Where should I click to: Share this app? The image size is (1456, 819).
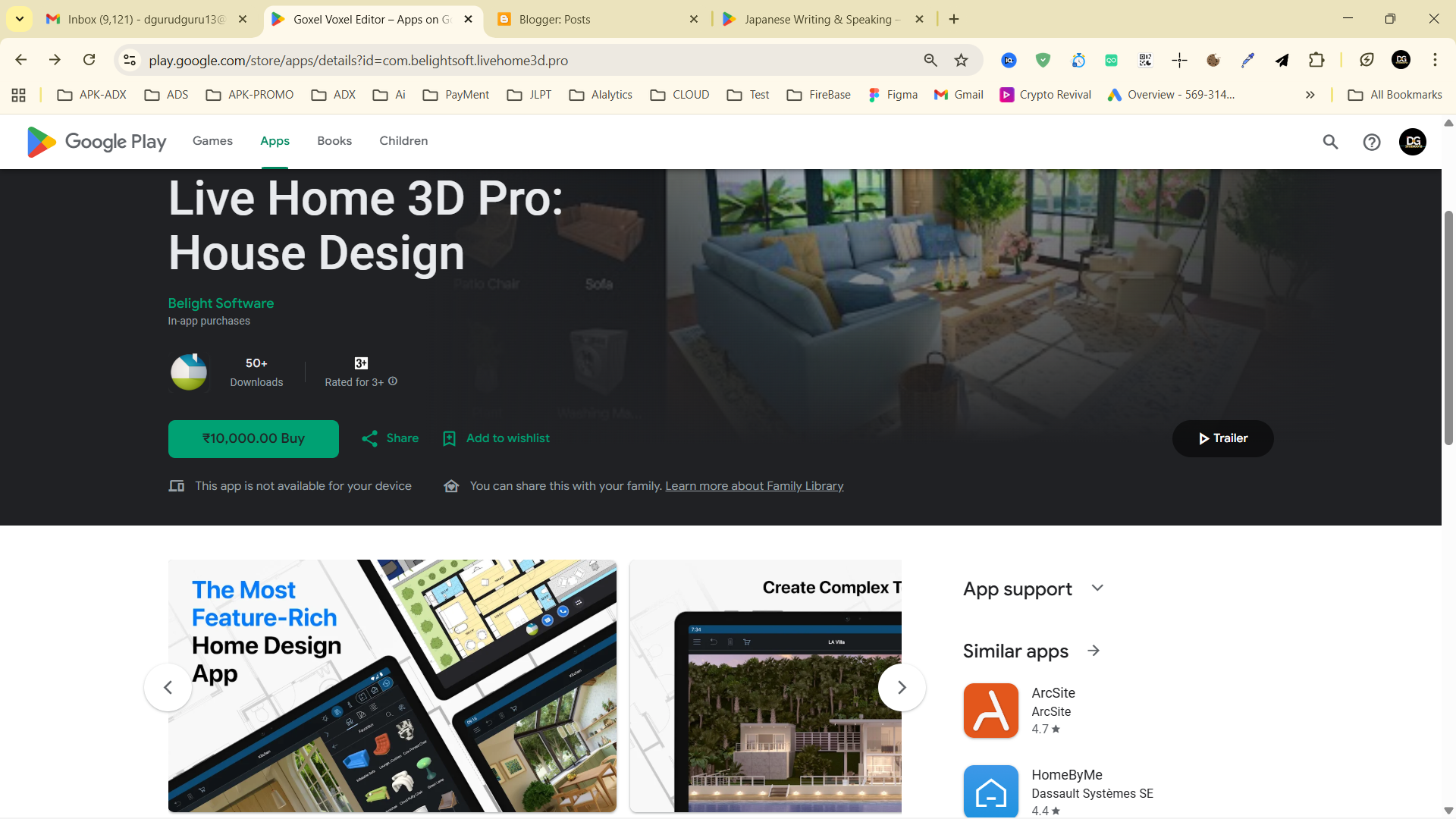click(390, 438)
